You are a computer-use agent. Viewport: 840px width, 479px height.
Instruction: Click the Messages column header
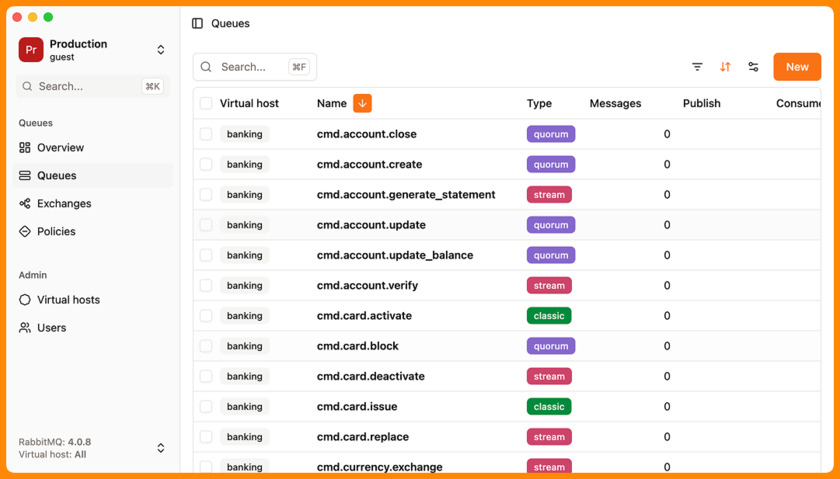click(x=615, y=103)
